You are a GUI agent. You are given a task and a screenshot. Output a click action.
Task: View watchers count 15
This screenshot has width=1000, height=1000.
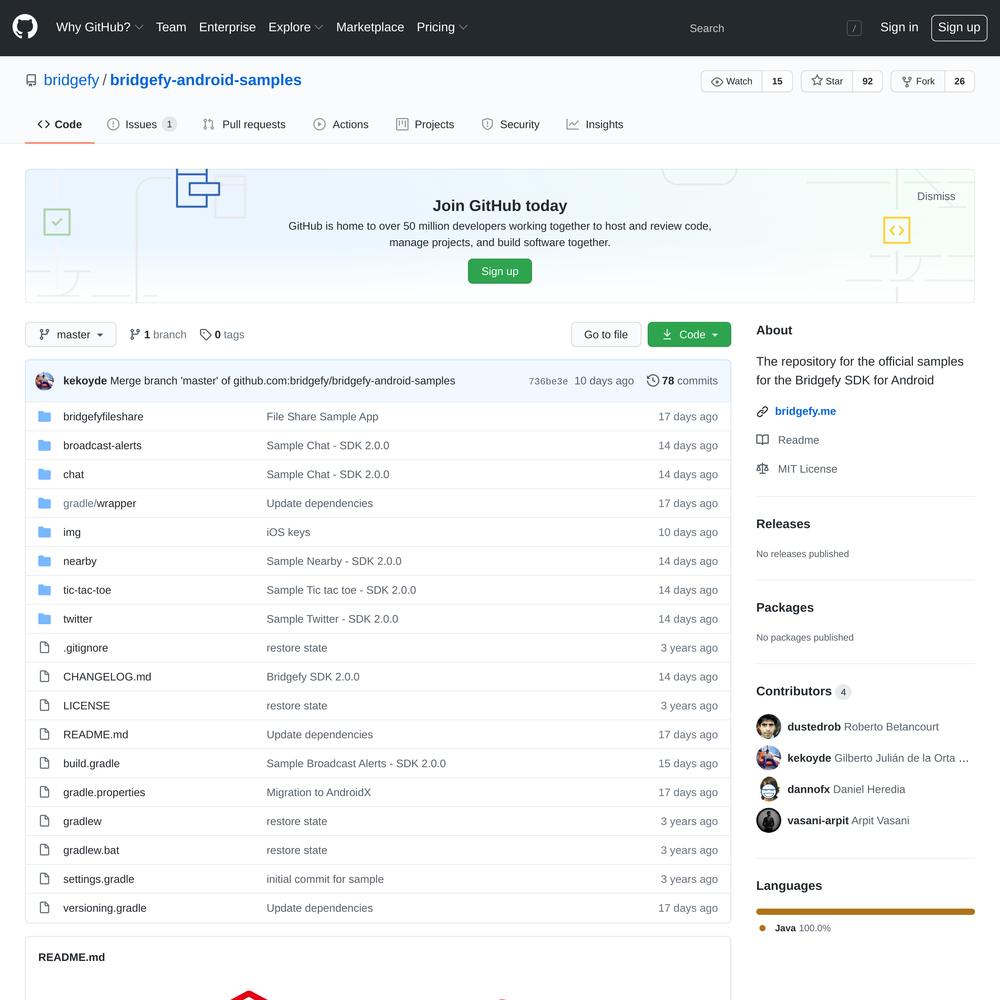(x=777, y=81)
